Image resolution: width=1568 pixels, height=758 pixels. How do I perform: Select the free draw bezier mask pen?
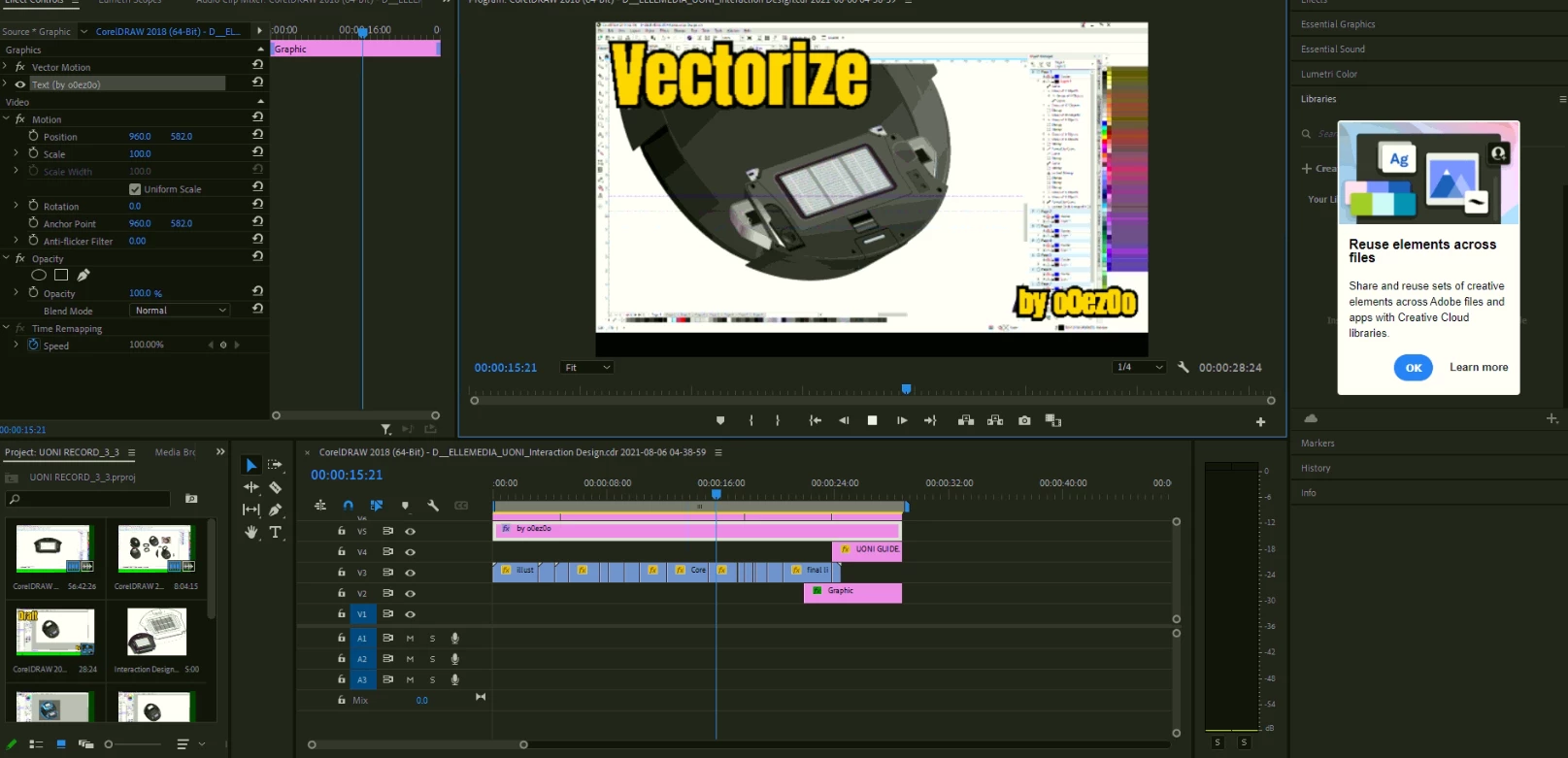click(x=83, y=276)
